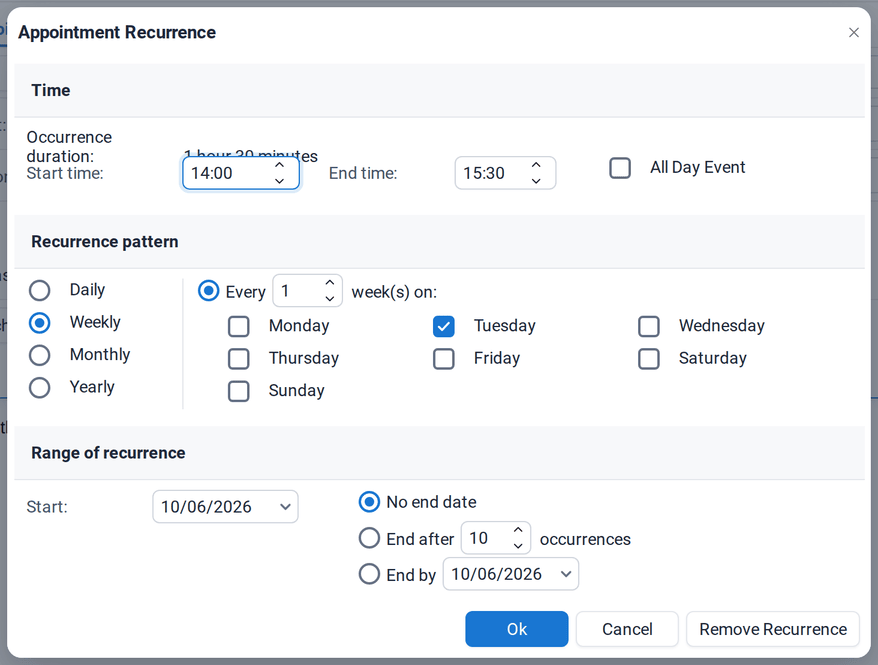Increment the week interval spinner
The image size is (878, 665).
pos(330,283)
